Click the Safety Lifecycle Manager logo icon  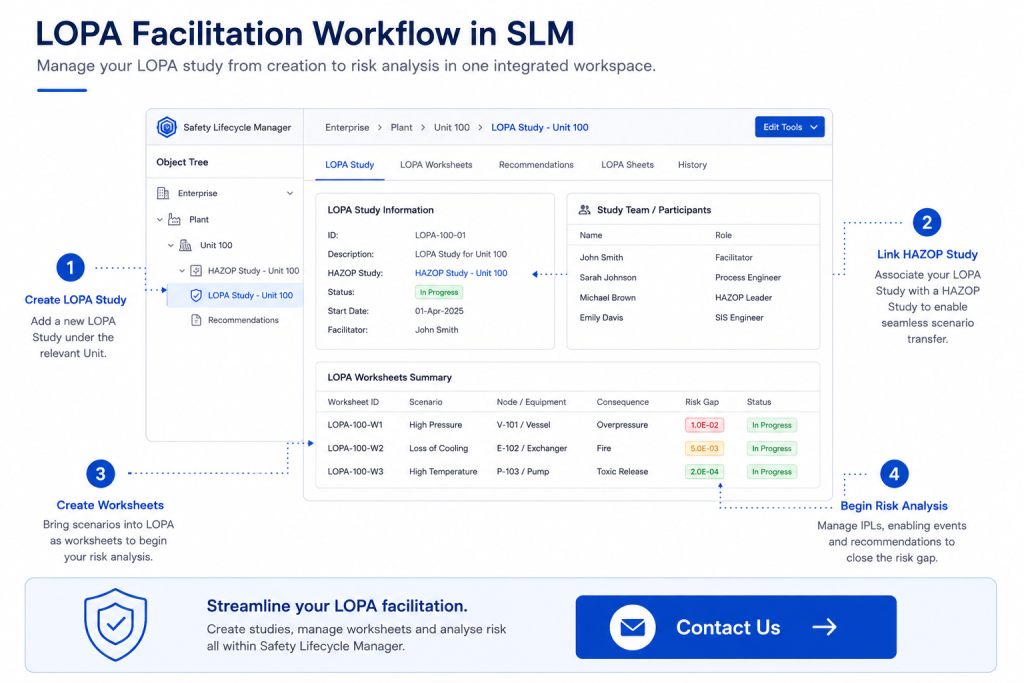167,127
